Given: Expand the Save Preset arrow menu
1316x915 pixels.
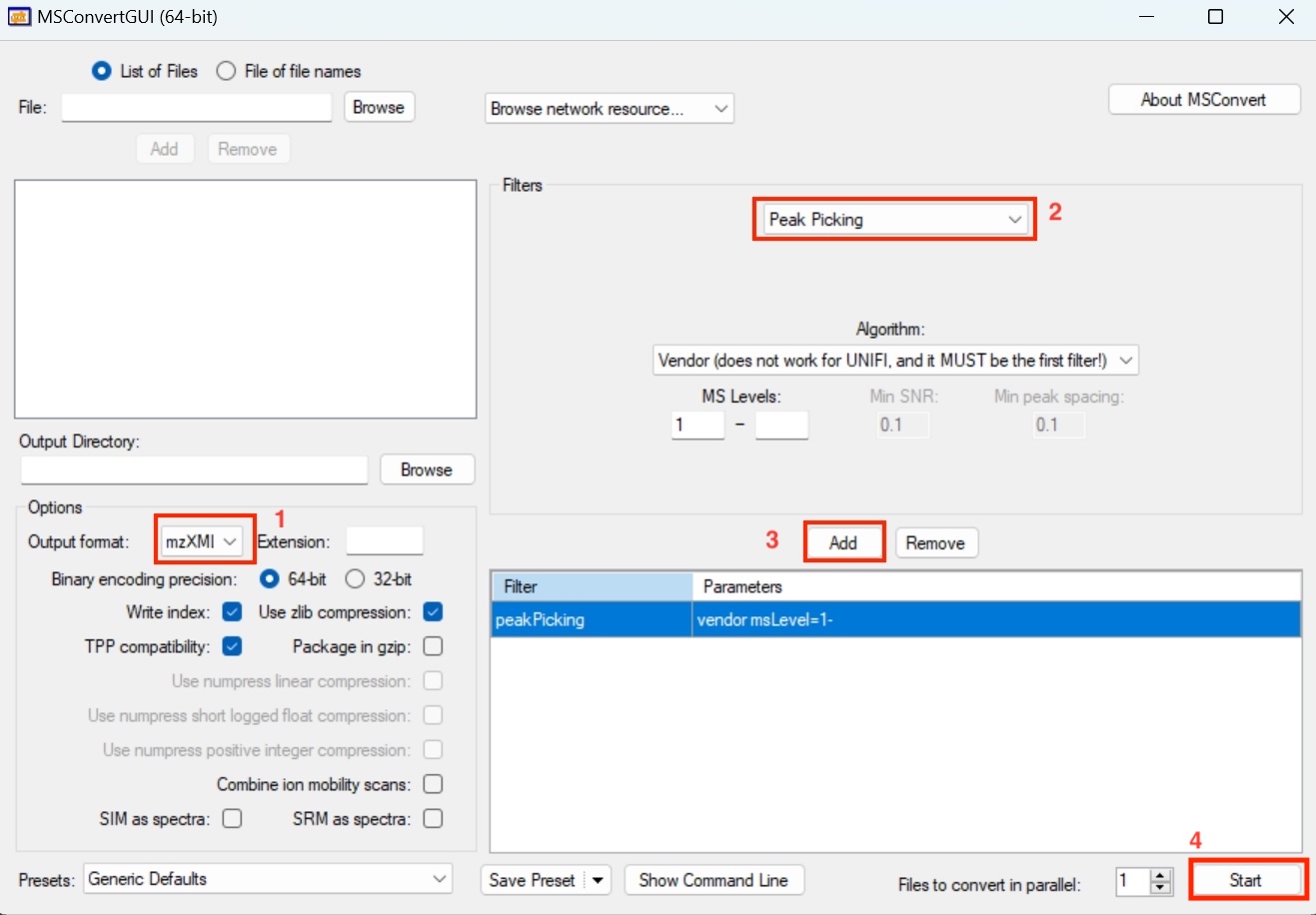Looking at the screenshot, I should click(598, 880).
